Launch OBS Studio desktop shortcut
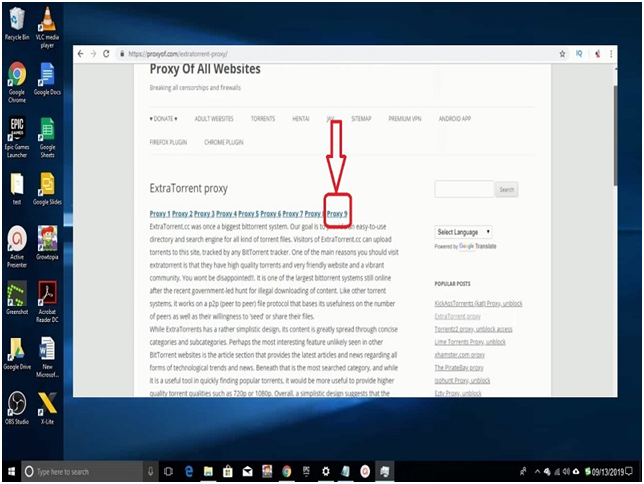The height and width of the screenshot is (484, 644). [17, 408]
